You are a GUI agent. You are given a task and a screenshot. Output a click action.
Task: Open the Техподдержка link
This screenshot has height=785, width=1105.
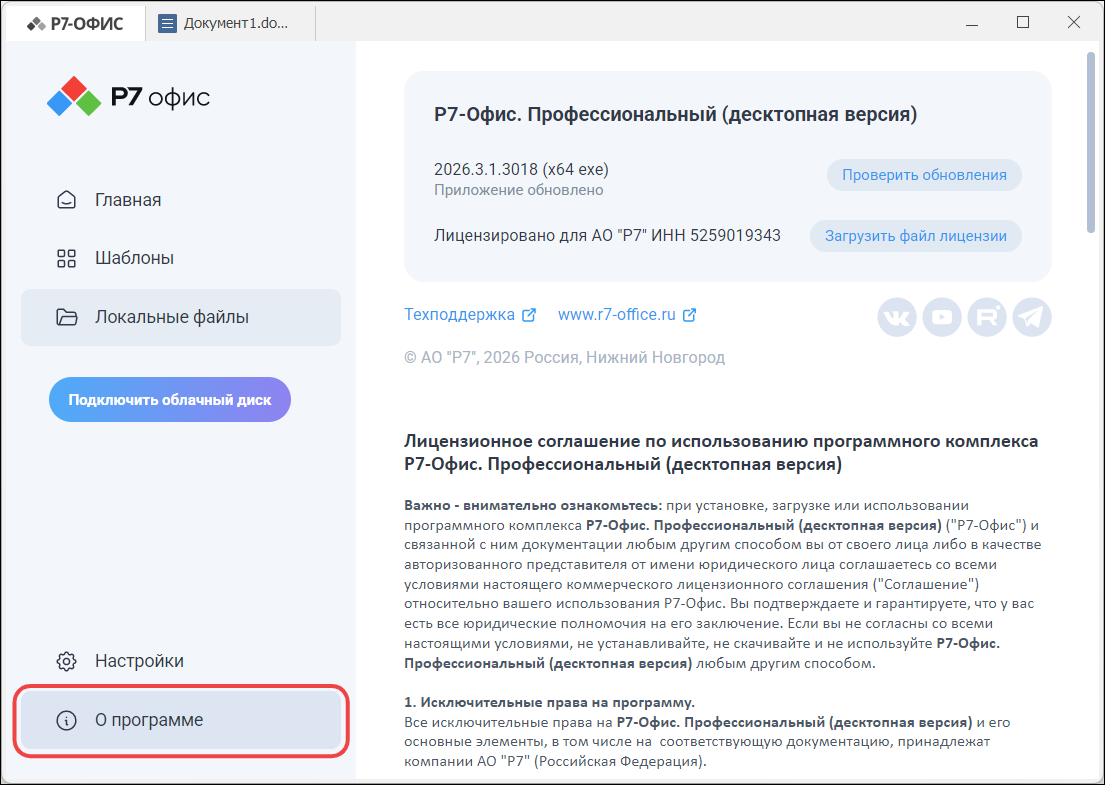(459, 314)
